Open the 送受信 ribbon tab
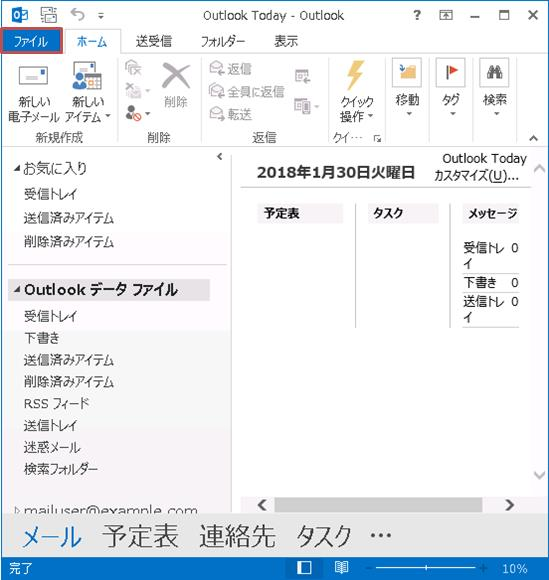This screenshot has width=549, height=580. 154,41
